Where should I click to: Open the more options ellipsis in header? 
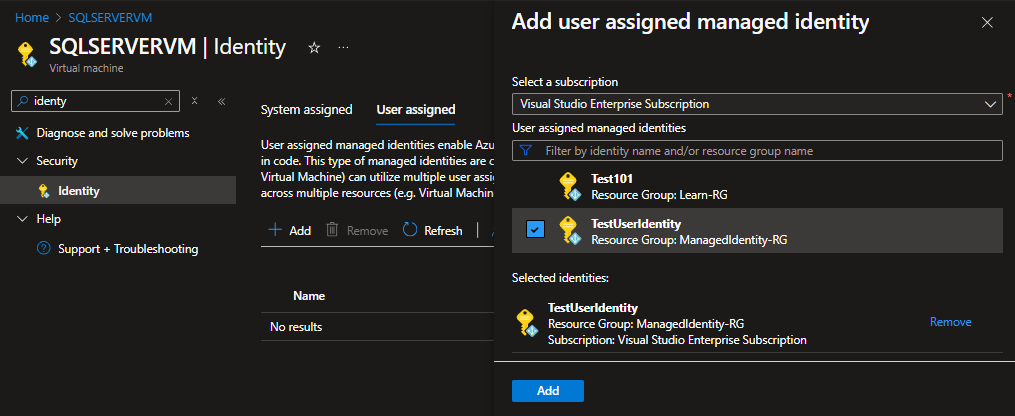coord(344,48)
